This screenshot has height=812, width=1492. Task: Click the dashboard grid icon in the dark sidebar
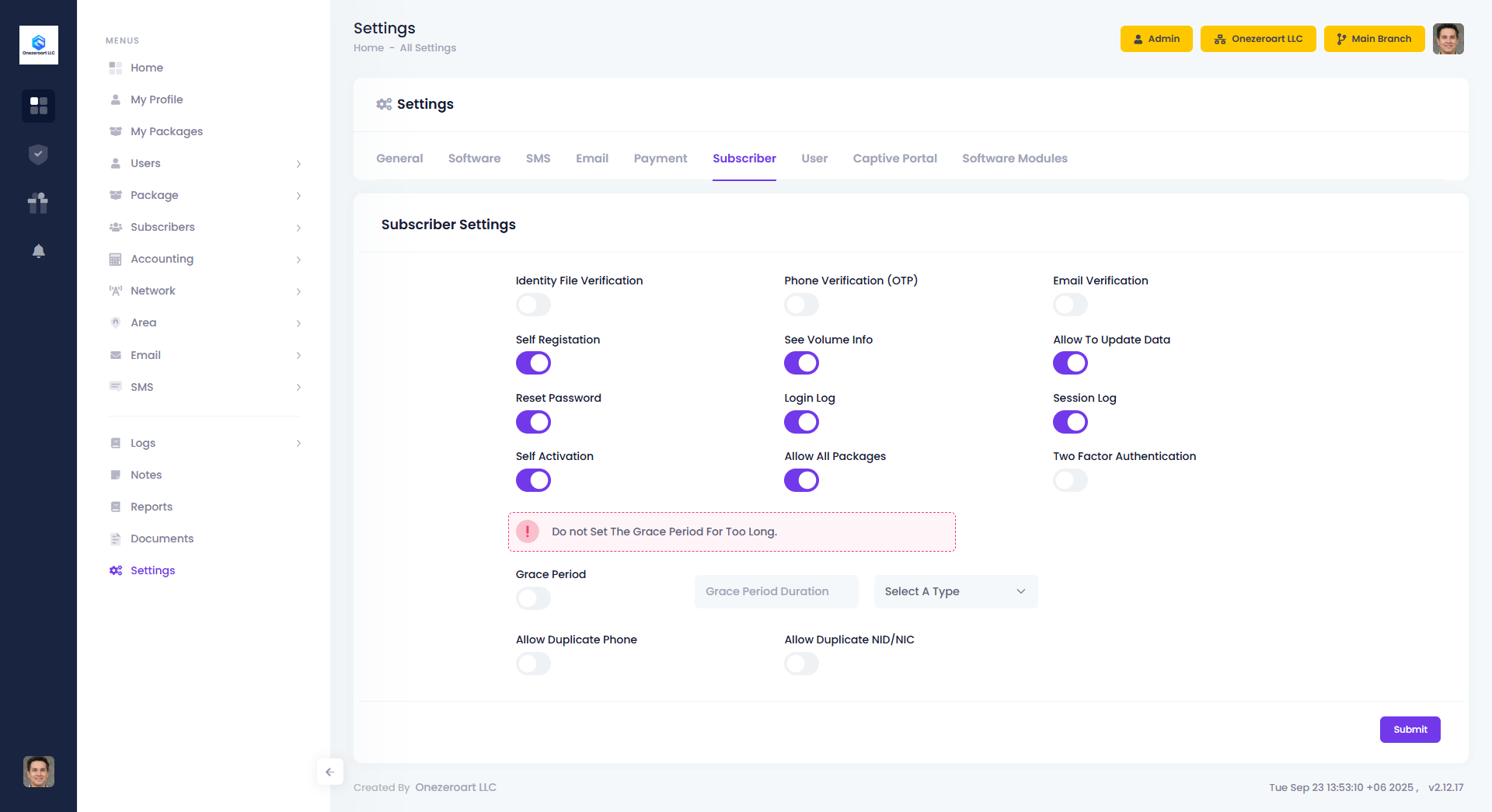[38, 106]
